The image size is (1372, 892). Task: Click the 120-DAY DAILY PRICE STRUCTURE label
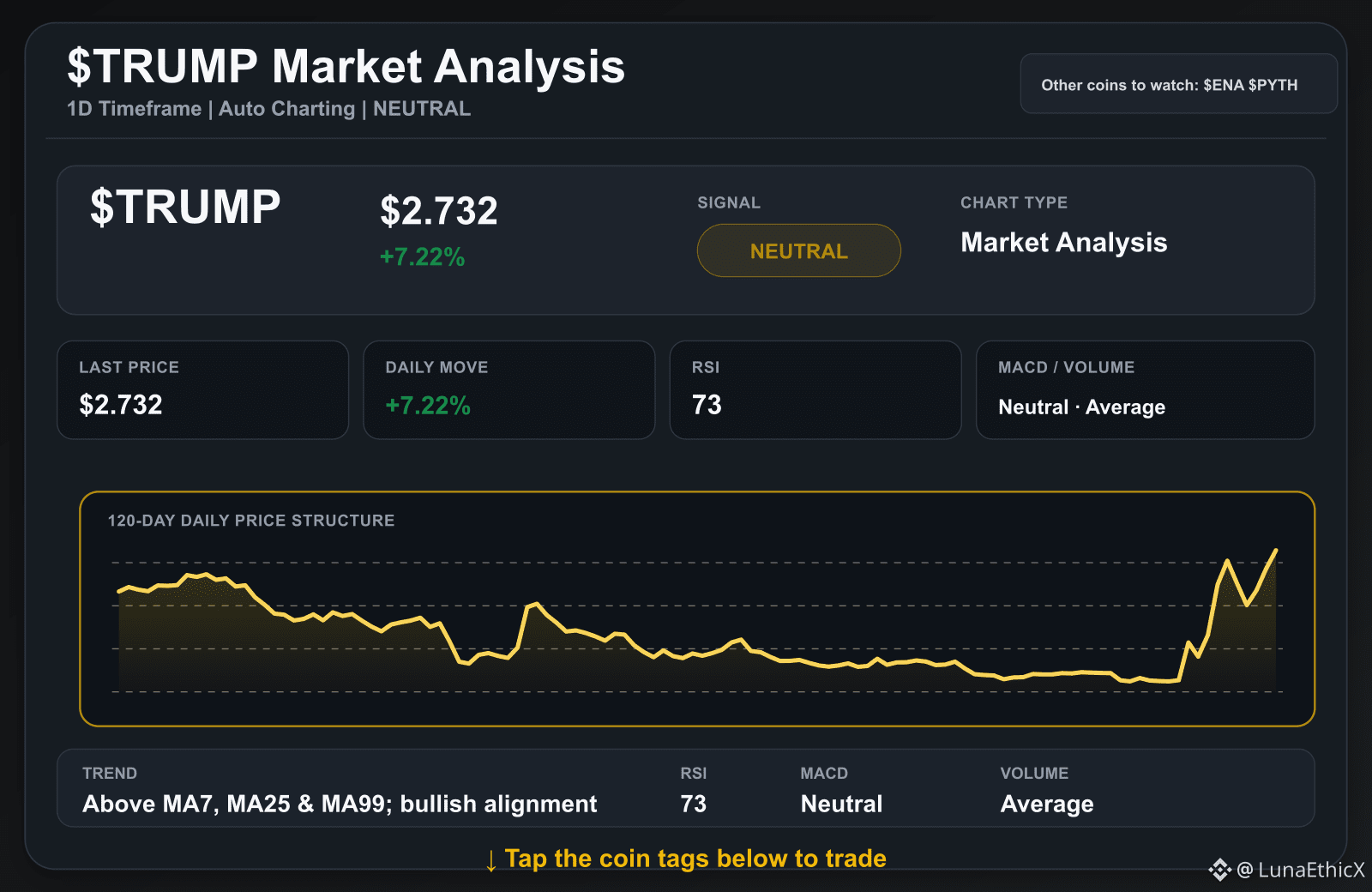pyautogui.click(x=251, y=521)
